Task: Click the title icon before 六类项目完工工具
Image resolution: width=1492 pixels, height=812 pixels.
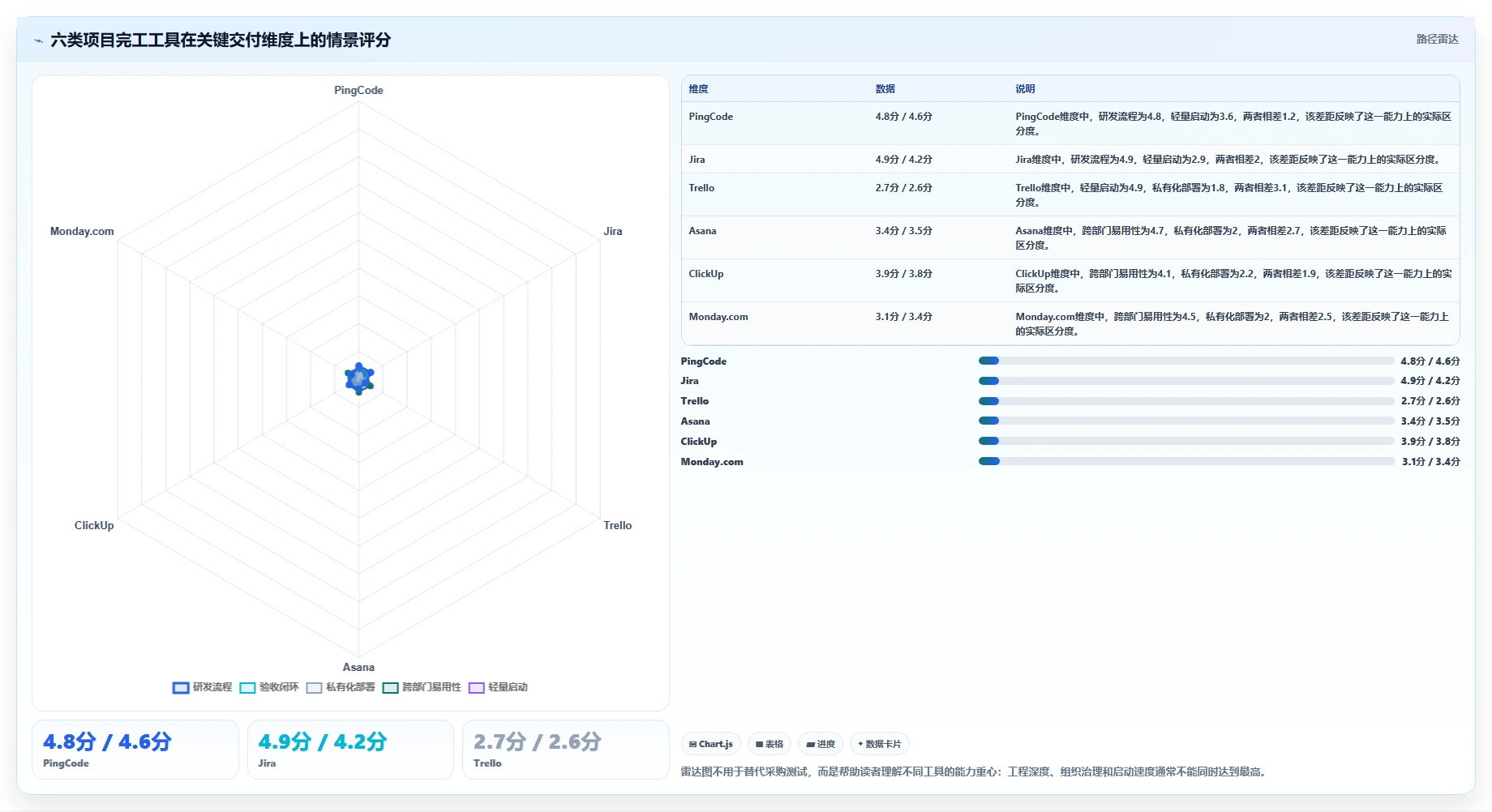Action: [x=38, y=41]
